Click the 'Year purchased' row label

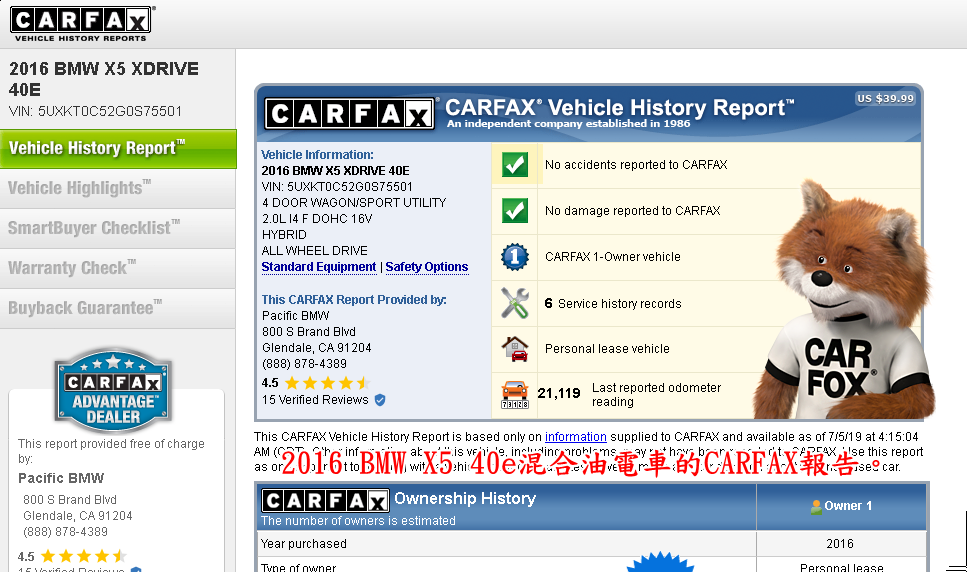(x=303, y=544)
